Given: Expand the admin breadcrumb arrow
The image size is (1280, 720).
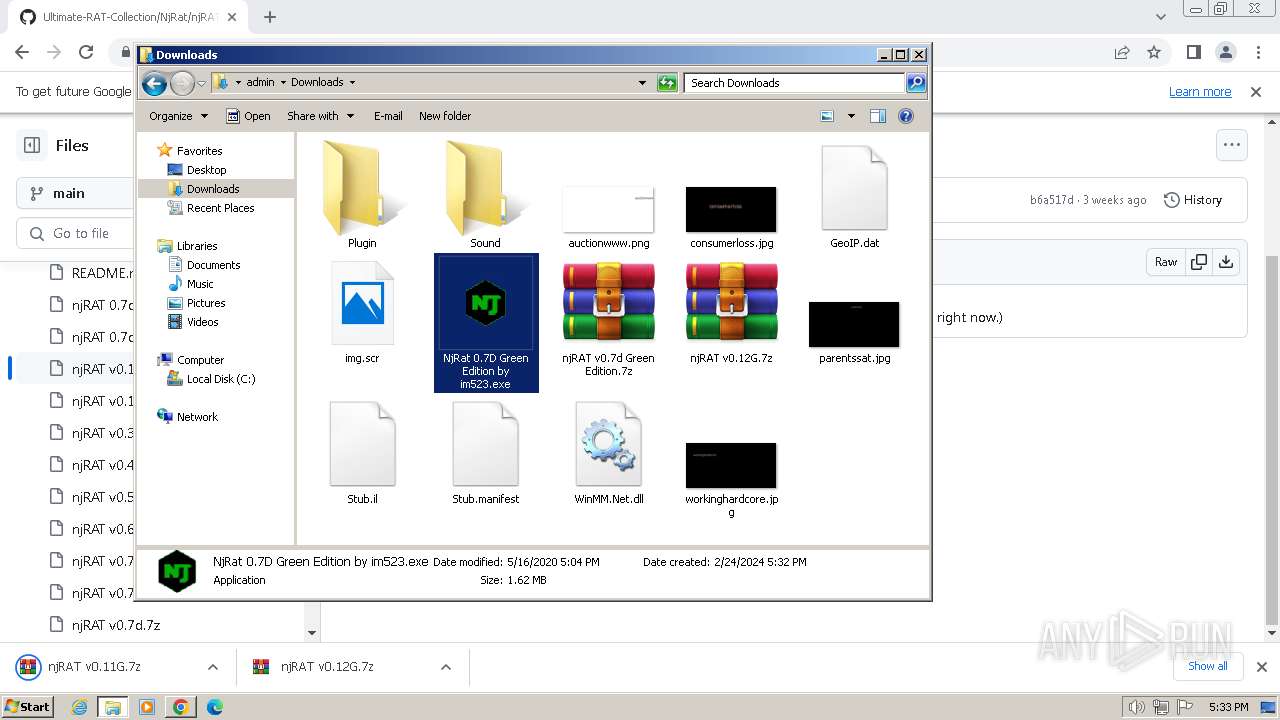Looking at the screenshot, I should [282, 83].
